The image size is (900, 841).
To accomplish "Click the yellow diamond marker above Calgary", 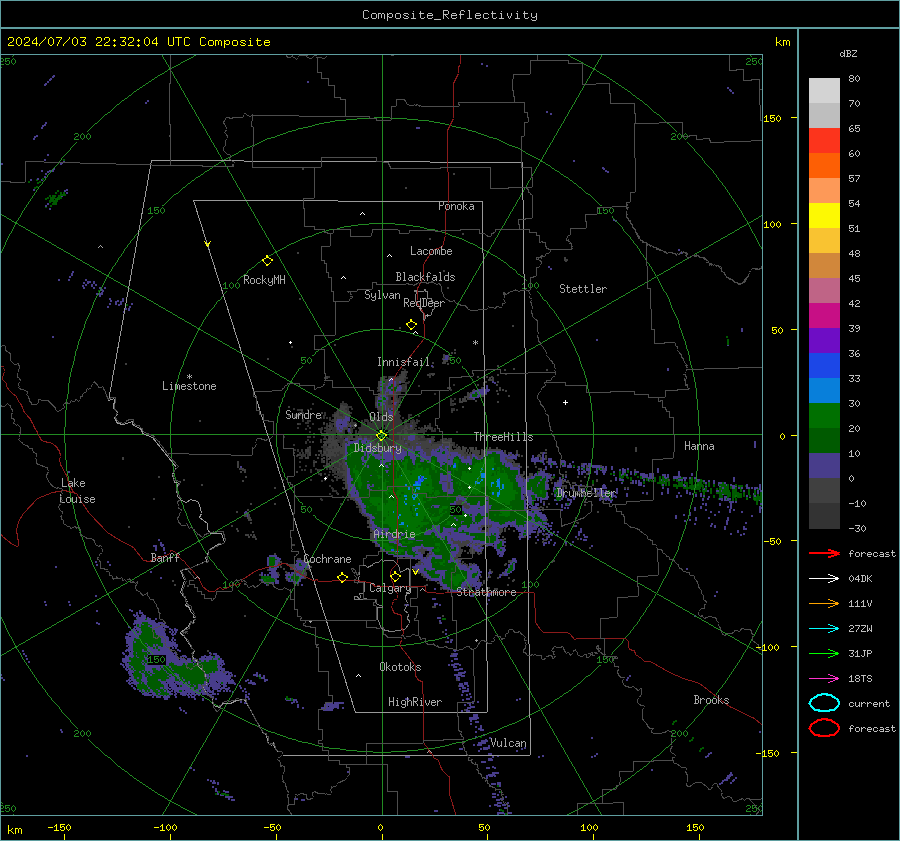I will (395, 576).
